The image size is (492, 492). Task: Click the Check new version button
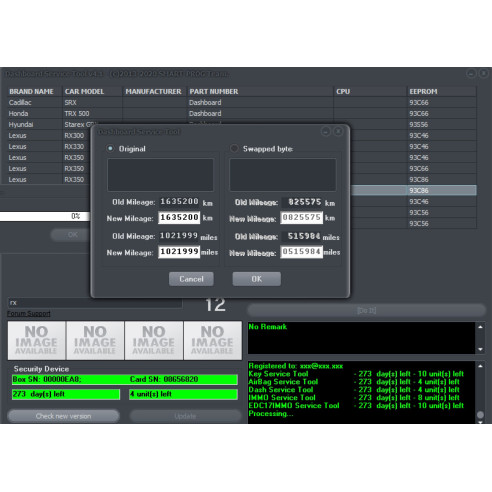click(x=63, y=416)
